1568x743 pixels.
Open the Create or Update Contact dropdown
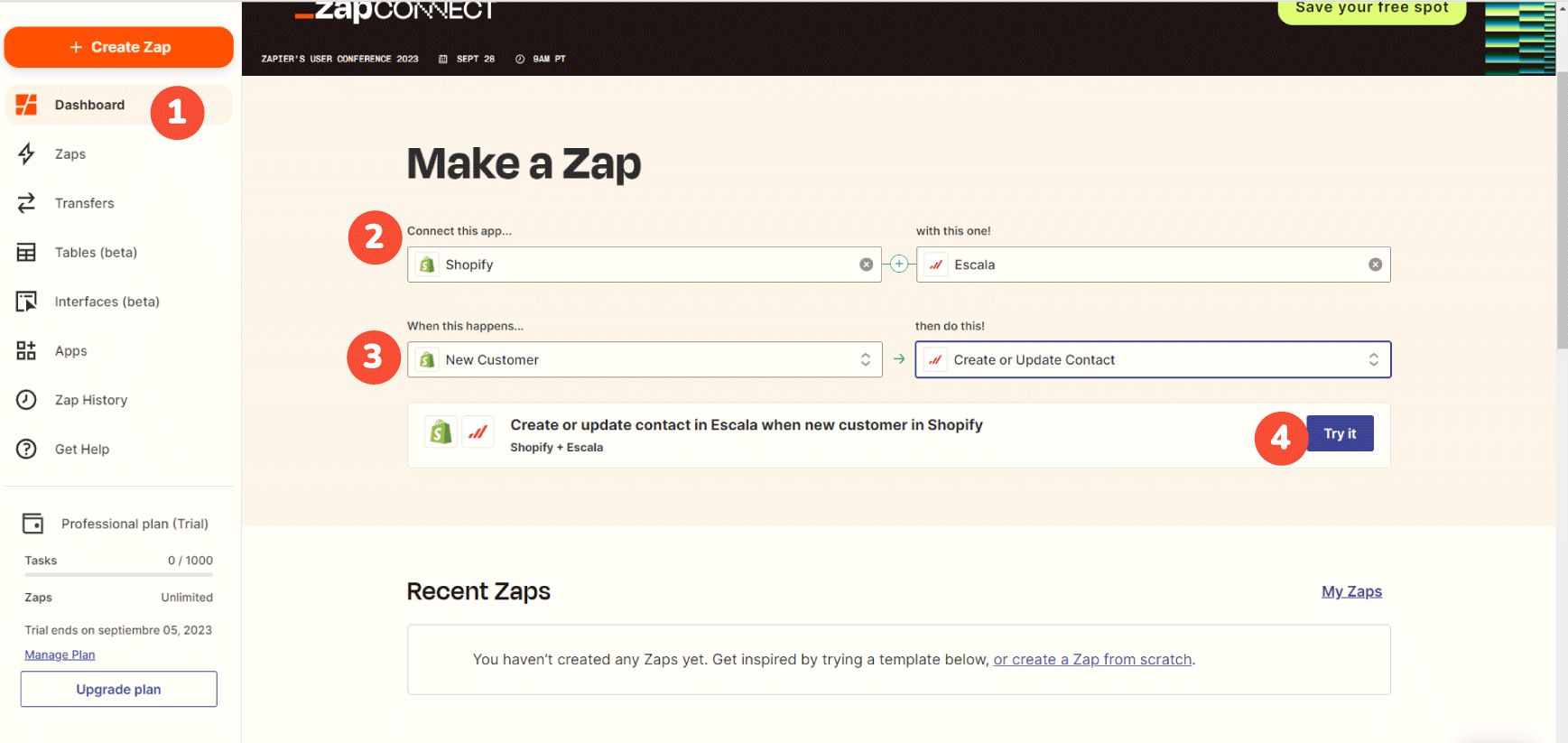click(1153, 359)
